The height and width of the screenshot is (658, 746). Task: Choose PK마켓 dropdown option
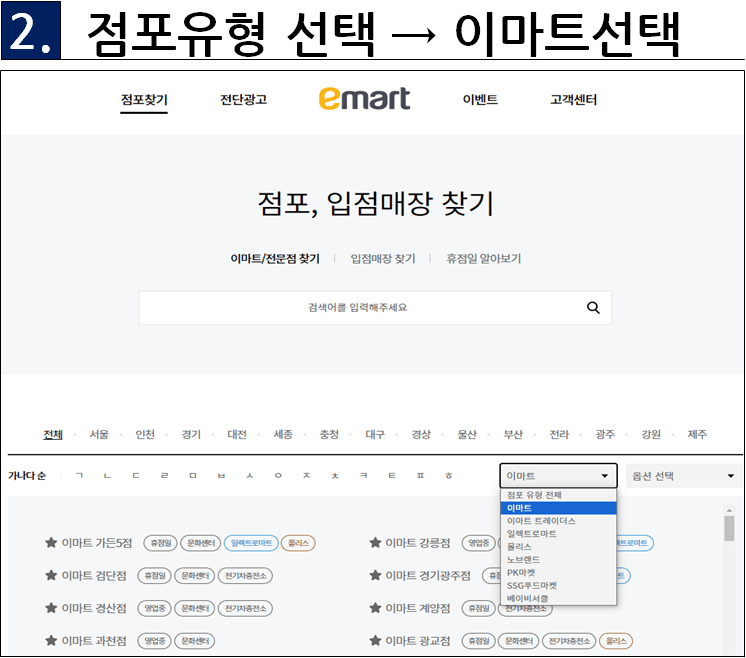coord(558,572)
